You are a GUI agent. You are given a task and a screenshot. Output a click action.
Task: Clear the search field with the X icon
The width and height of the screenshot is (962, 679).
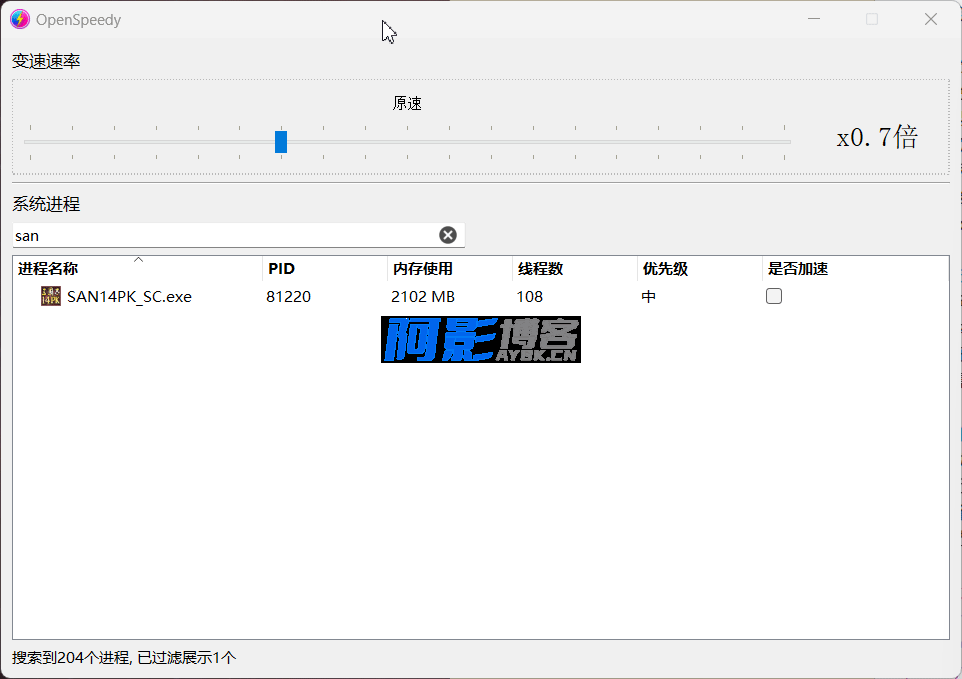tap(448, 235)
